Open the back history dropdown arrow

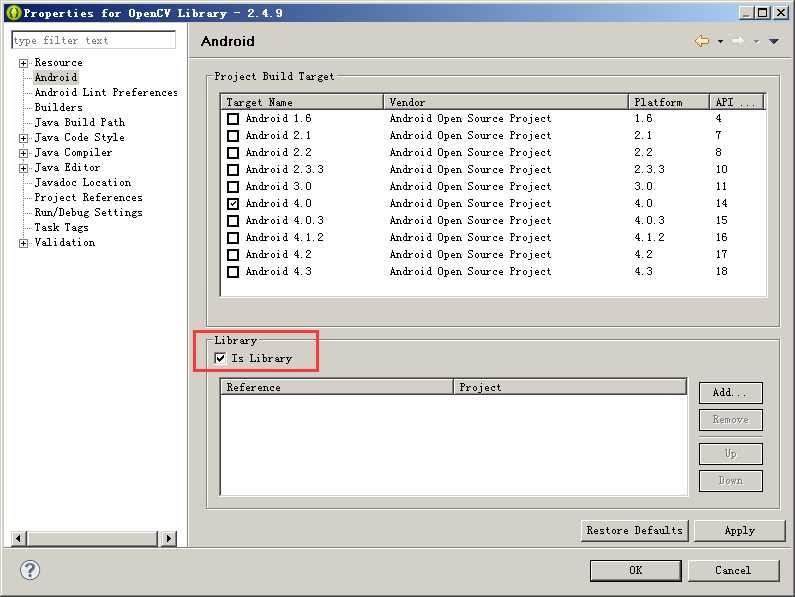(720, 42)
